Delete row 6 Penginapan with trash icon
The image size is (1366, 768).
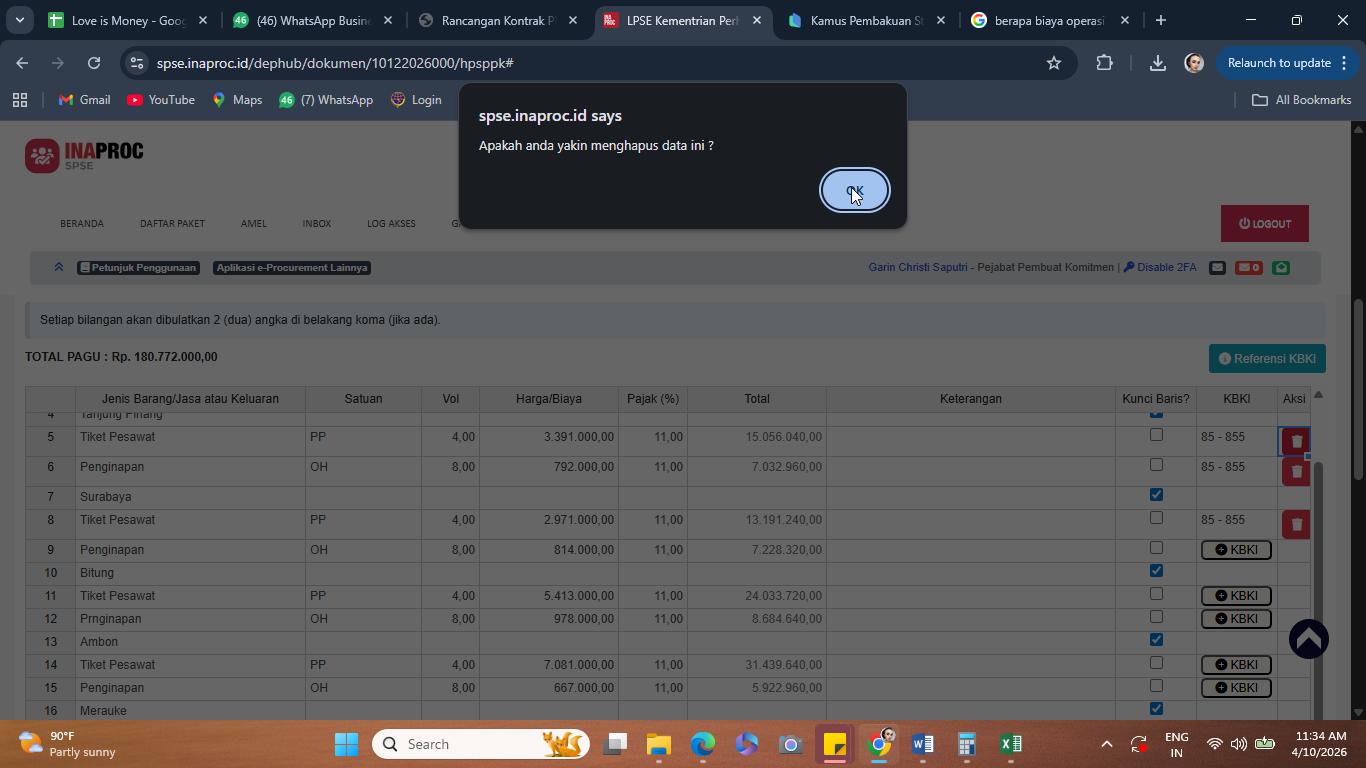[x=1296, y=471]
